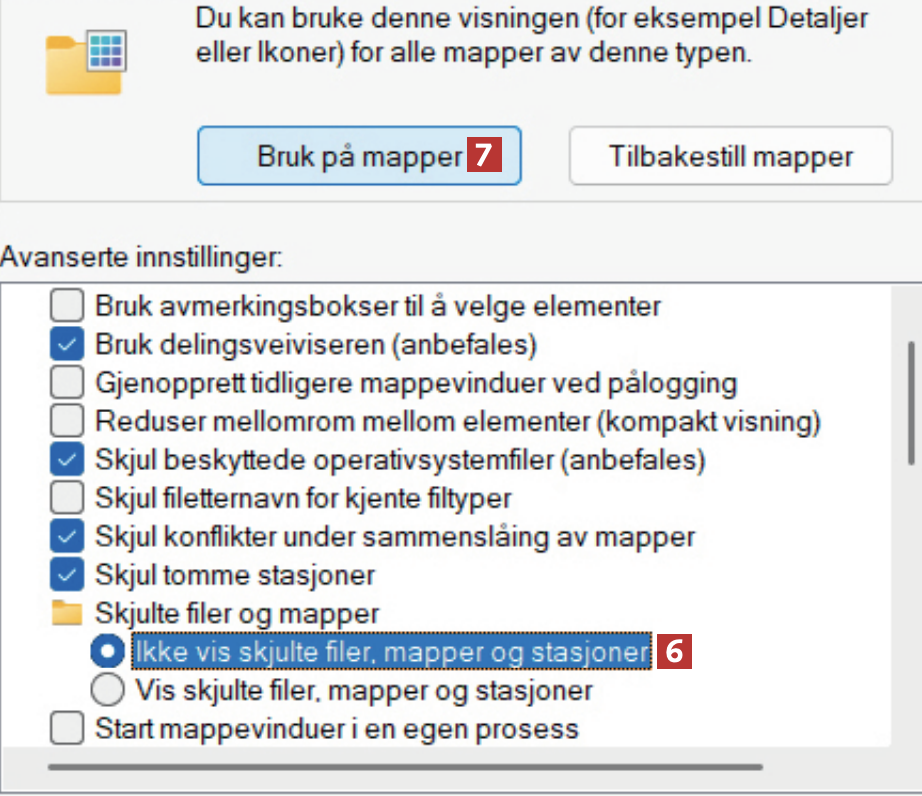Check Gjenopprett tidligere mappevinduer ved pålogging
The image size is (922, 796).
click(x=67, y=383)
